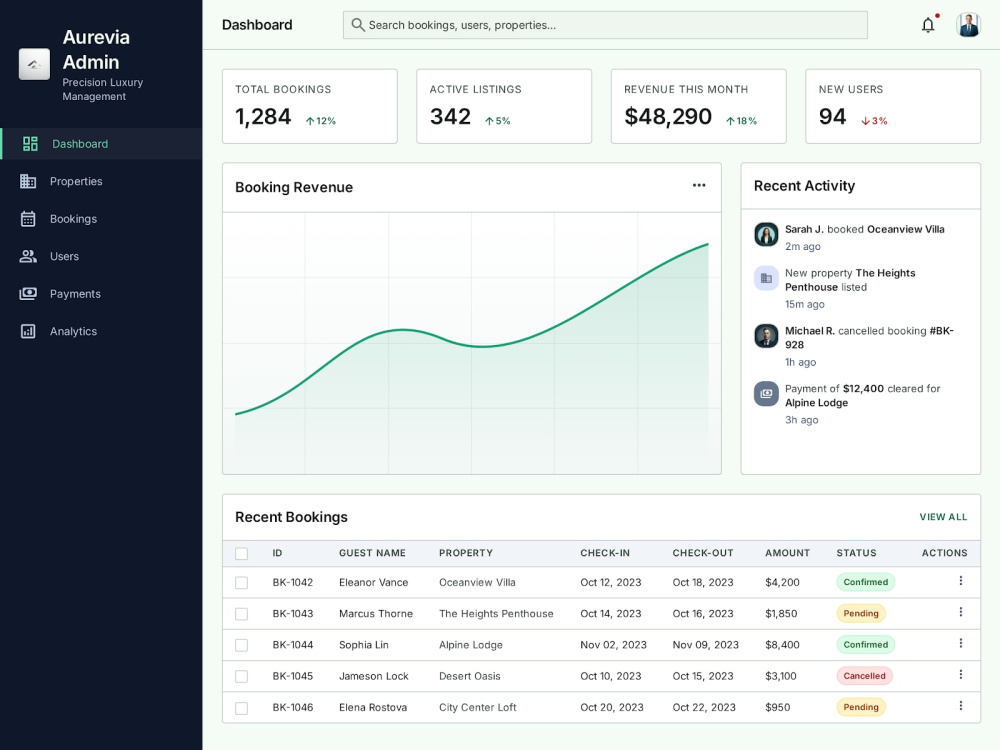Click the Dashboard grid icon in sidebar

(30, 144)
